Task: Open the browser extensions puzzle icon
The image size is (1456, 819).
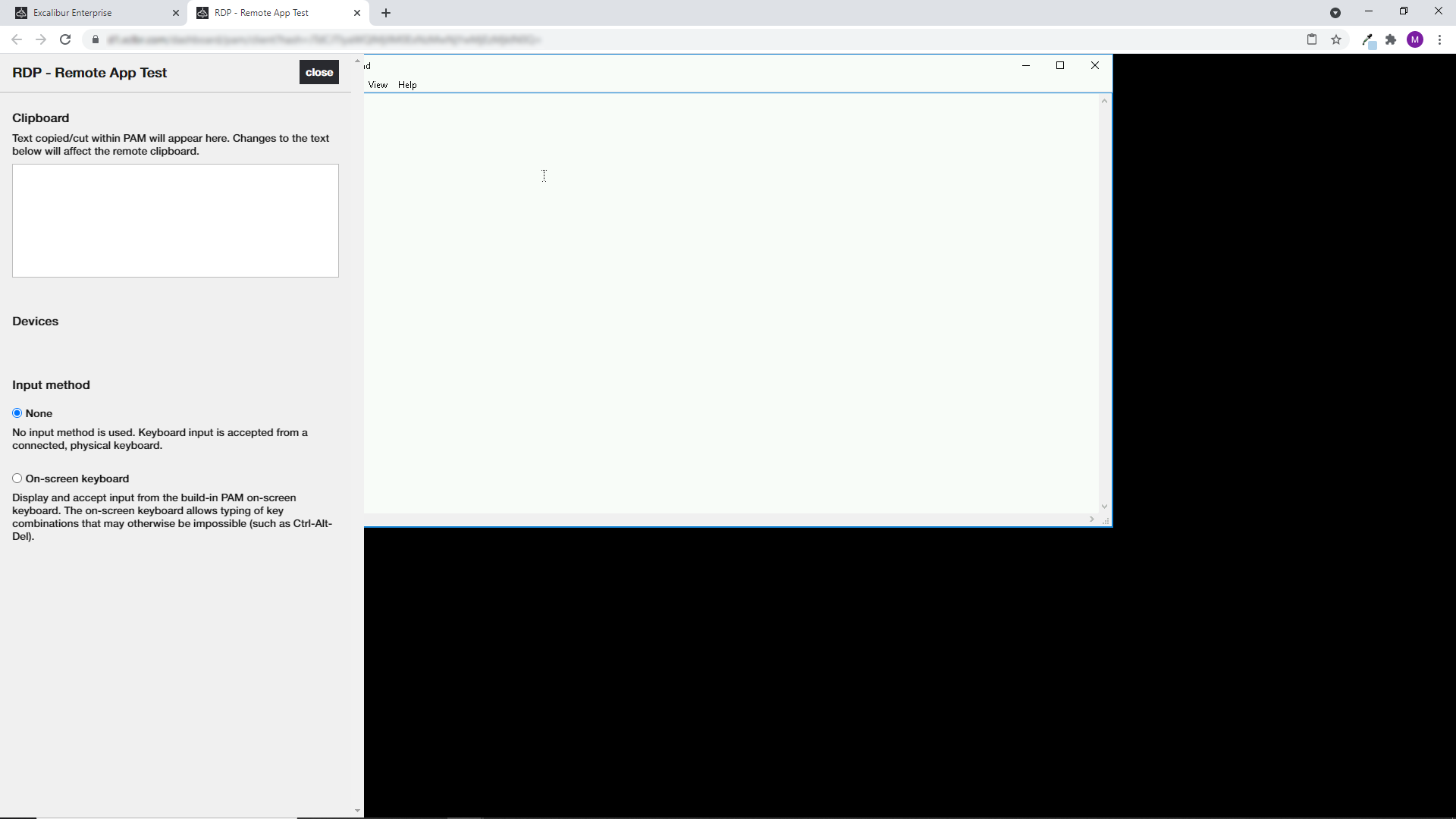Action: tap(1391, 39)
